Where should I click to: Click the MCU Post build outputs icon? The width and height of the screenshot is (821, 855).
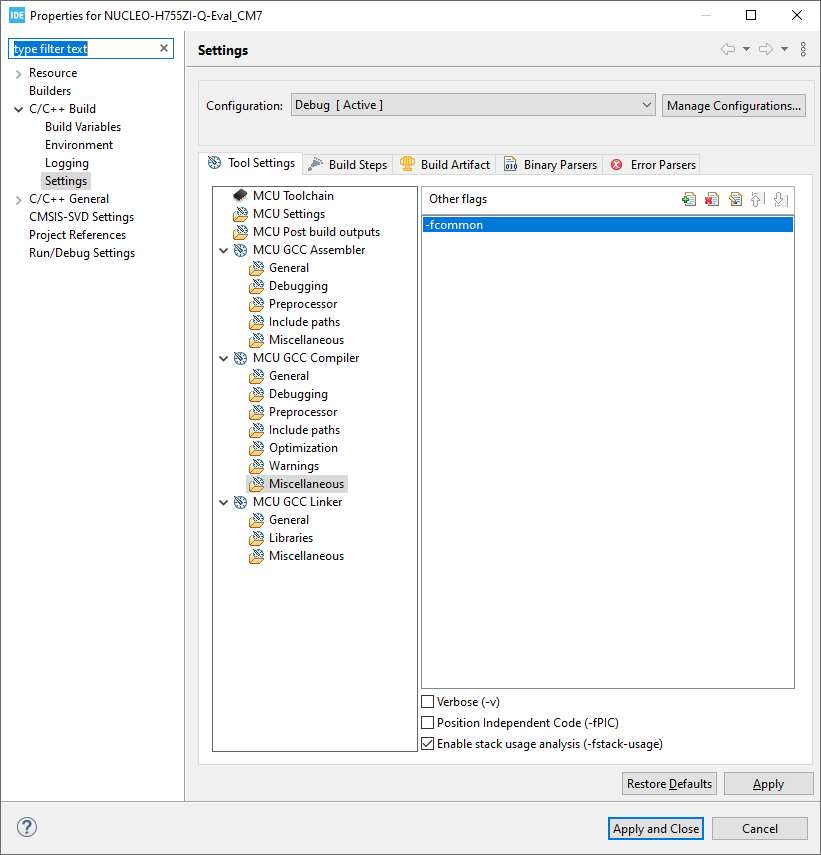[240, 232]
